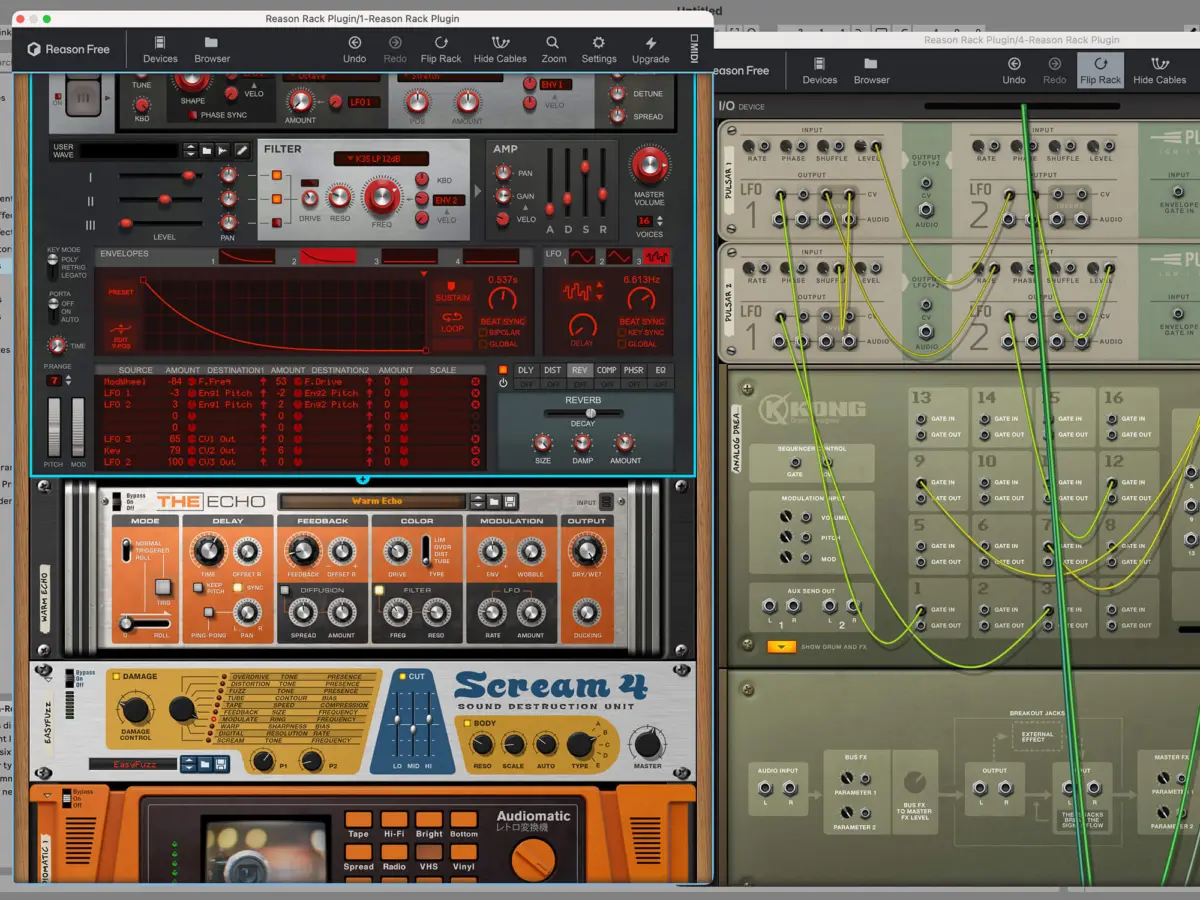
Task: Click the Undo arrow in left toolbar
Action: coord(354,49)
